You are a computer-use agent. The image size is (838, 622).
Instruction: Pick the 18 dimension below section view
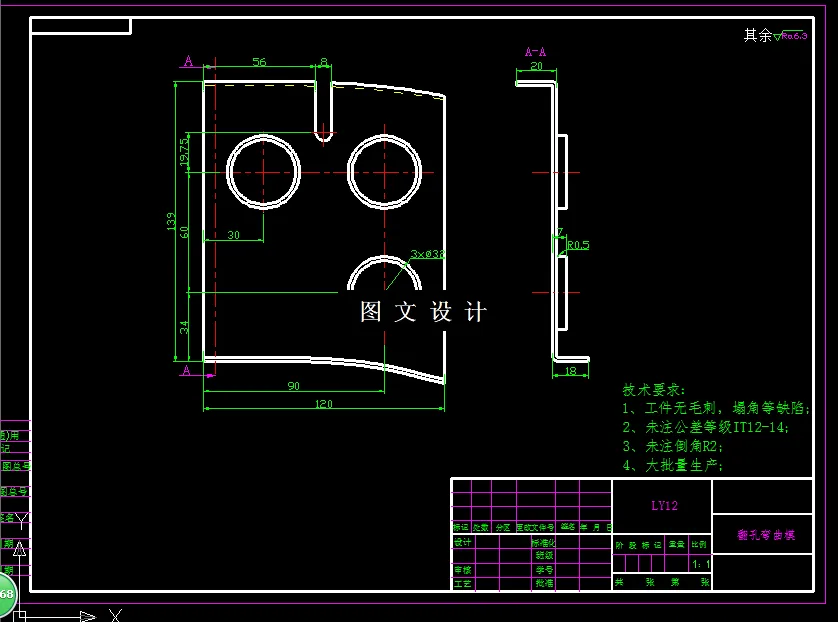point(571,370)
